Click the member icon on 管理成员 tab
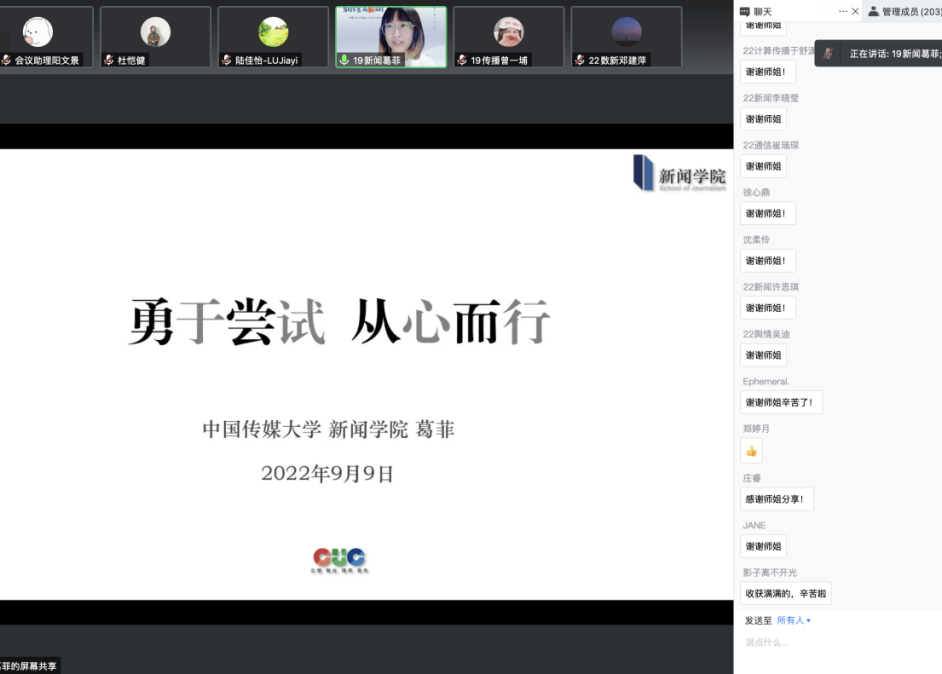Viewport: 942px width, 674px height. click(x=873, y=11)
